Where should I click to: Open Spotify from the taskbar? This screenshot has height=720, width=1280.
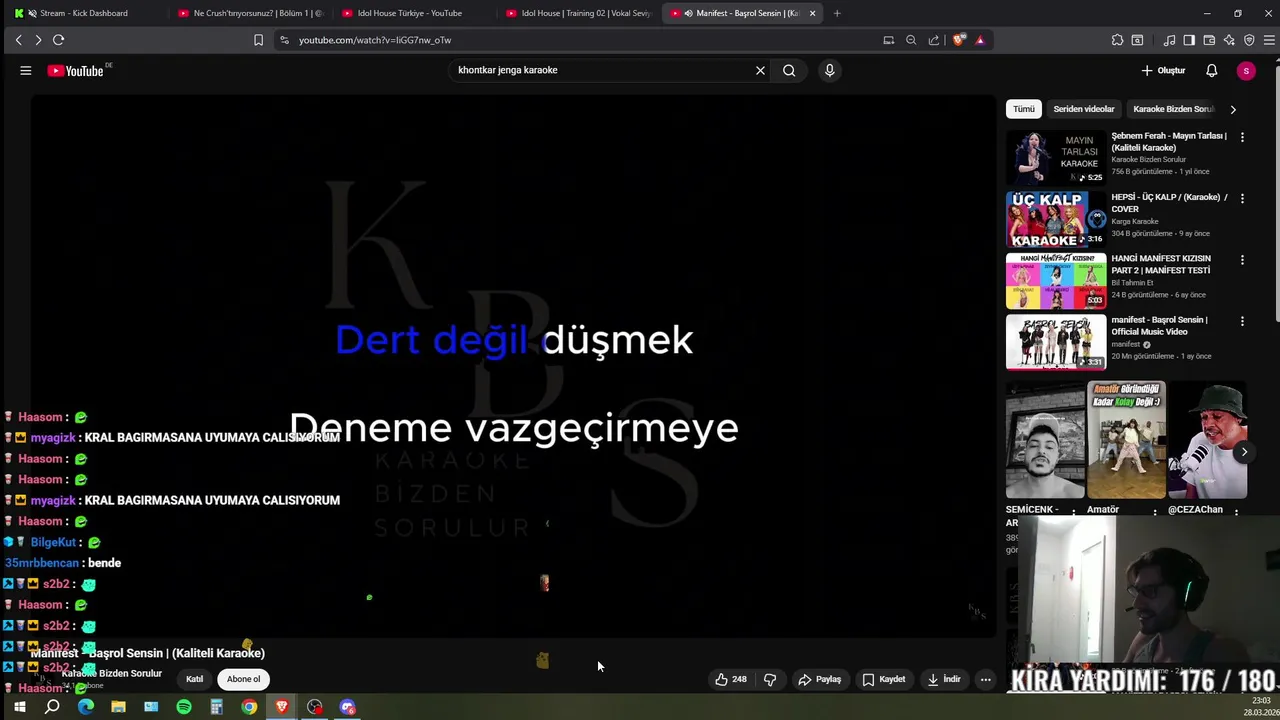(x=184, y=707)
